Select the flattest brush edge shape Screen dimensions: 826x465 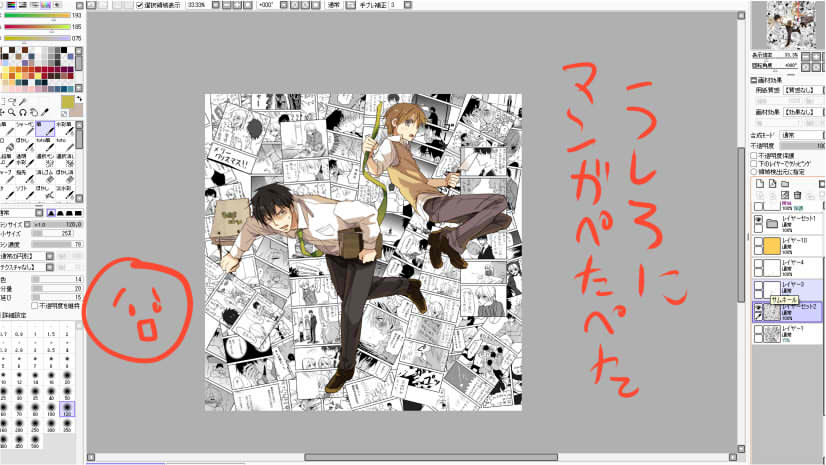pyautogui.click(x=78, y=213)
